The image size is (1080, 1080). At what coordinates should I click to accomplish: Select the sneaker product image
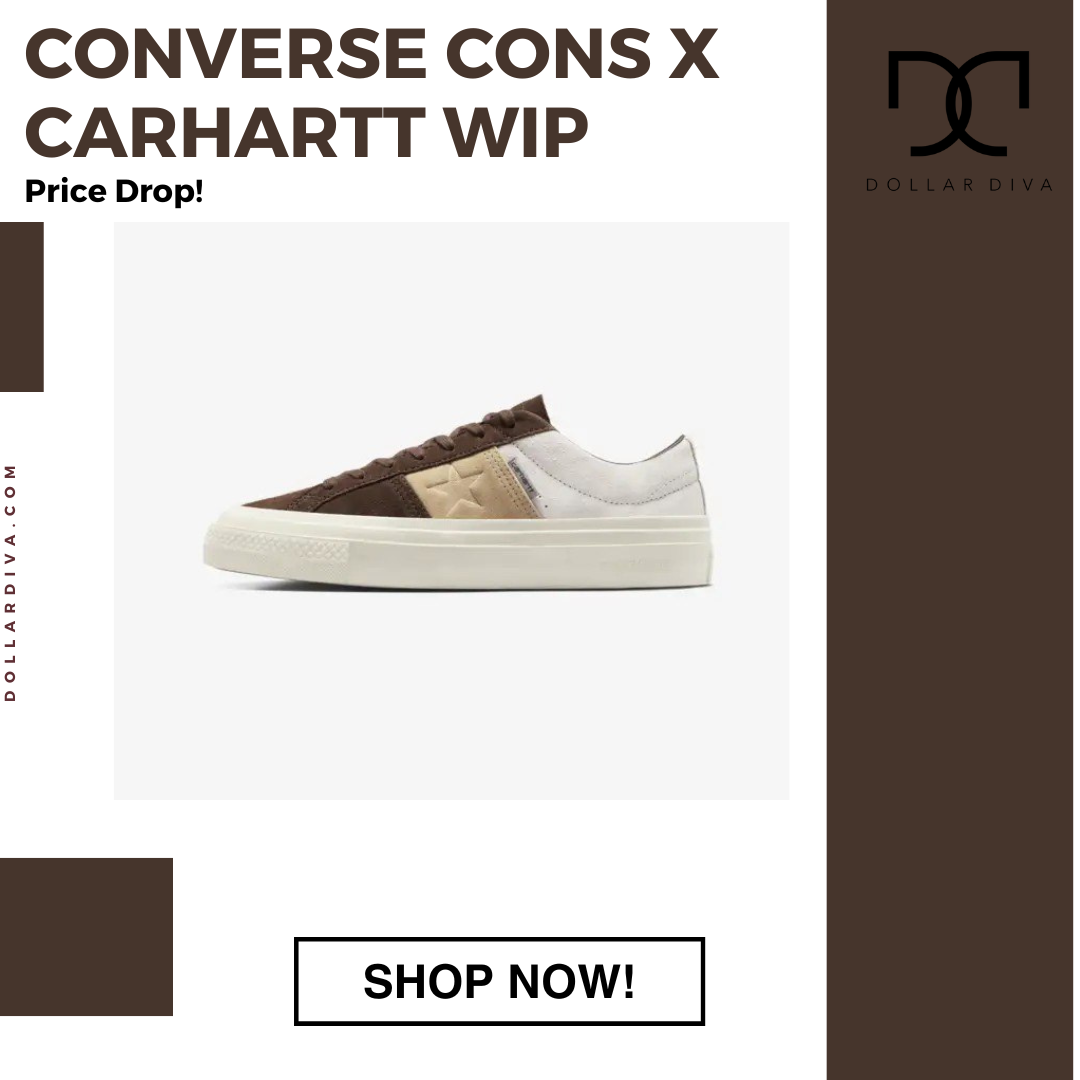click(x=451, y=510)
